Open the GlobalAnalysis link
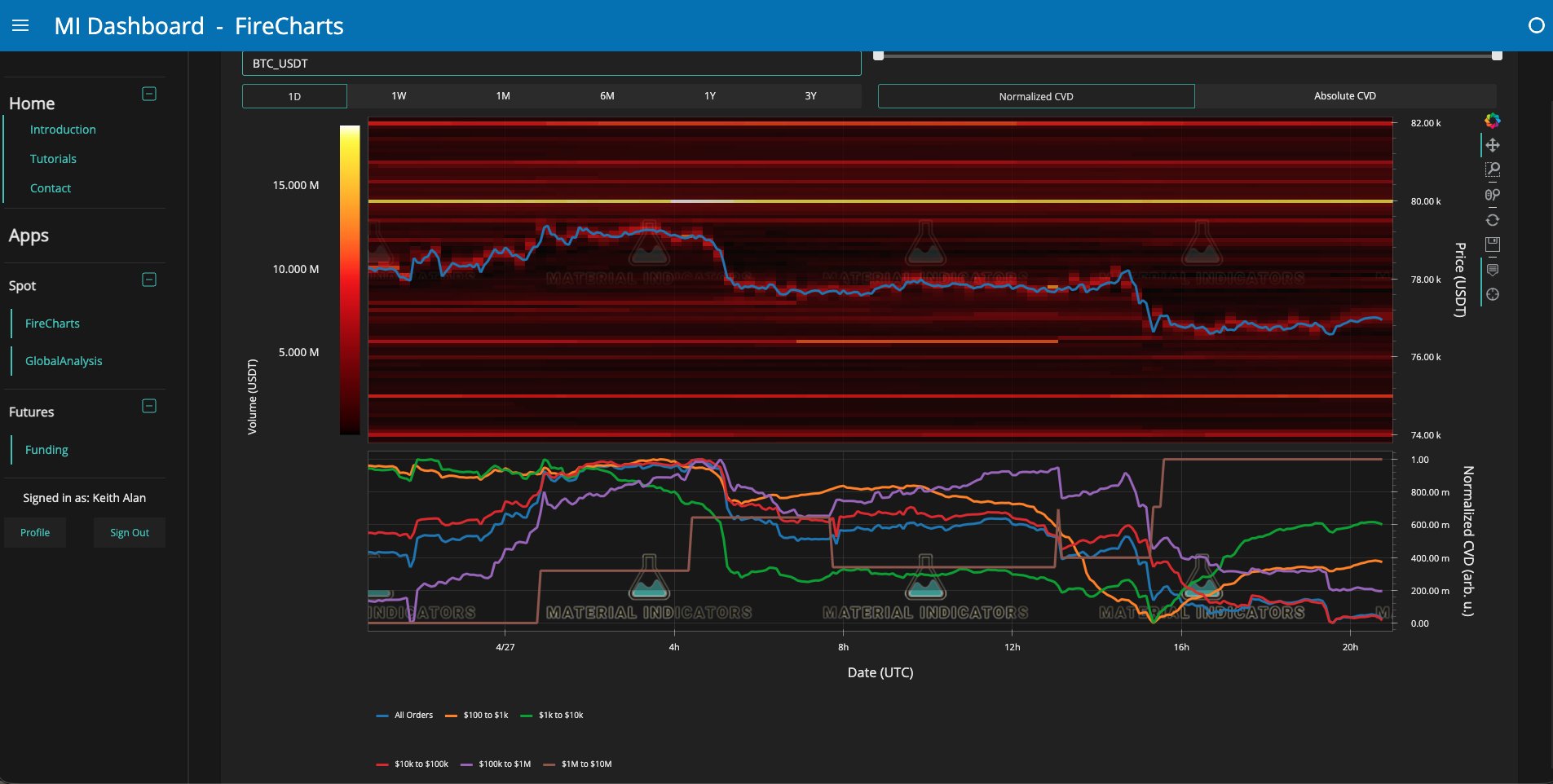Viewport: 1553px width, 784px height. tap(64, 361)
